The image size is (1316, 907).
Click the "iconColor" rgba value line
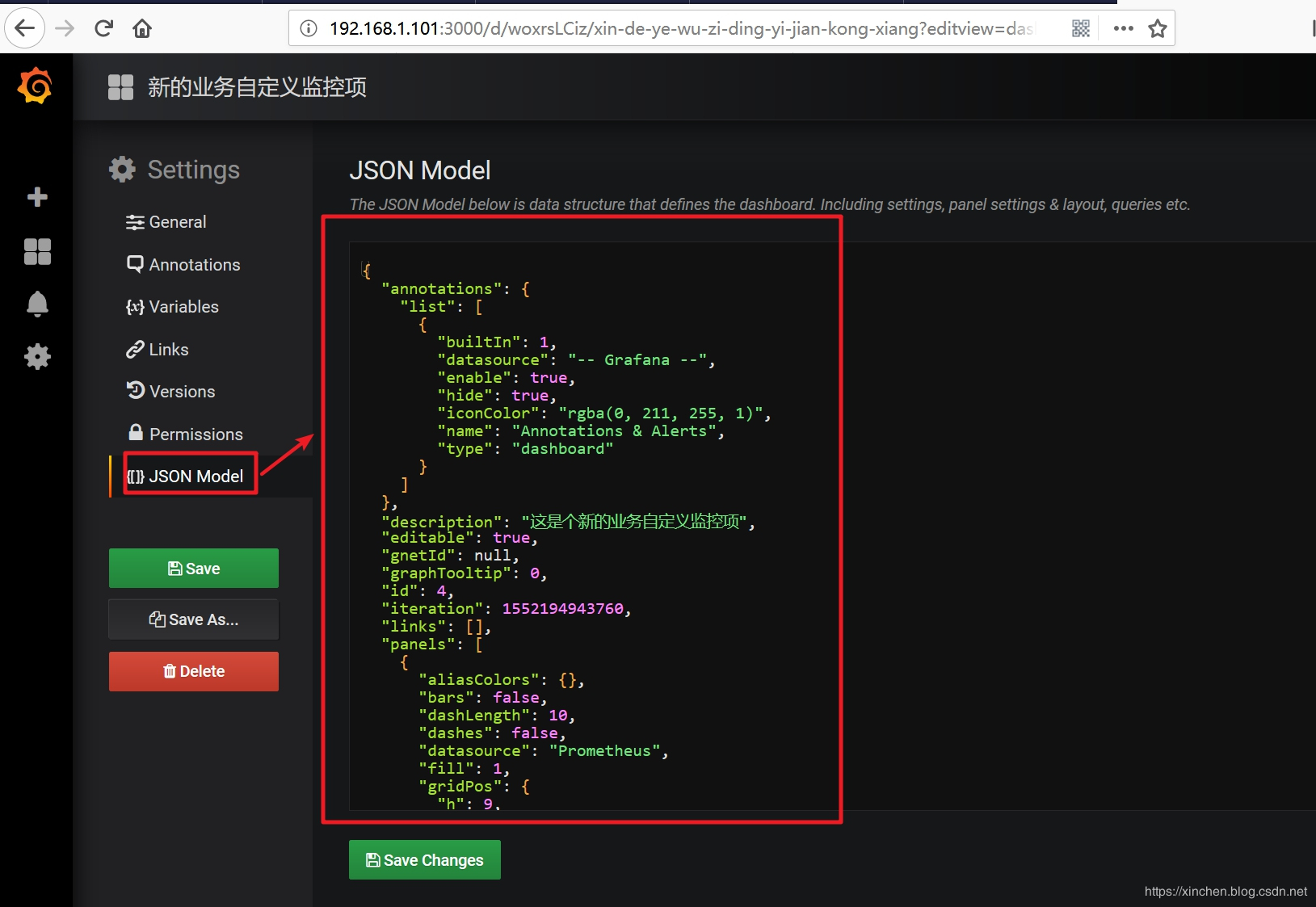(x=604, y=413)
